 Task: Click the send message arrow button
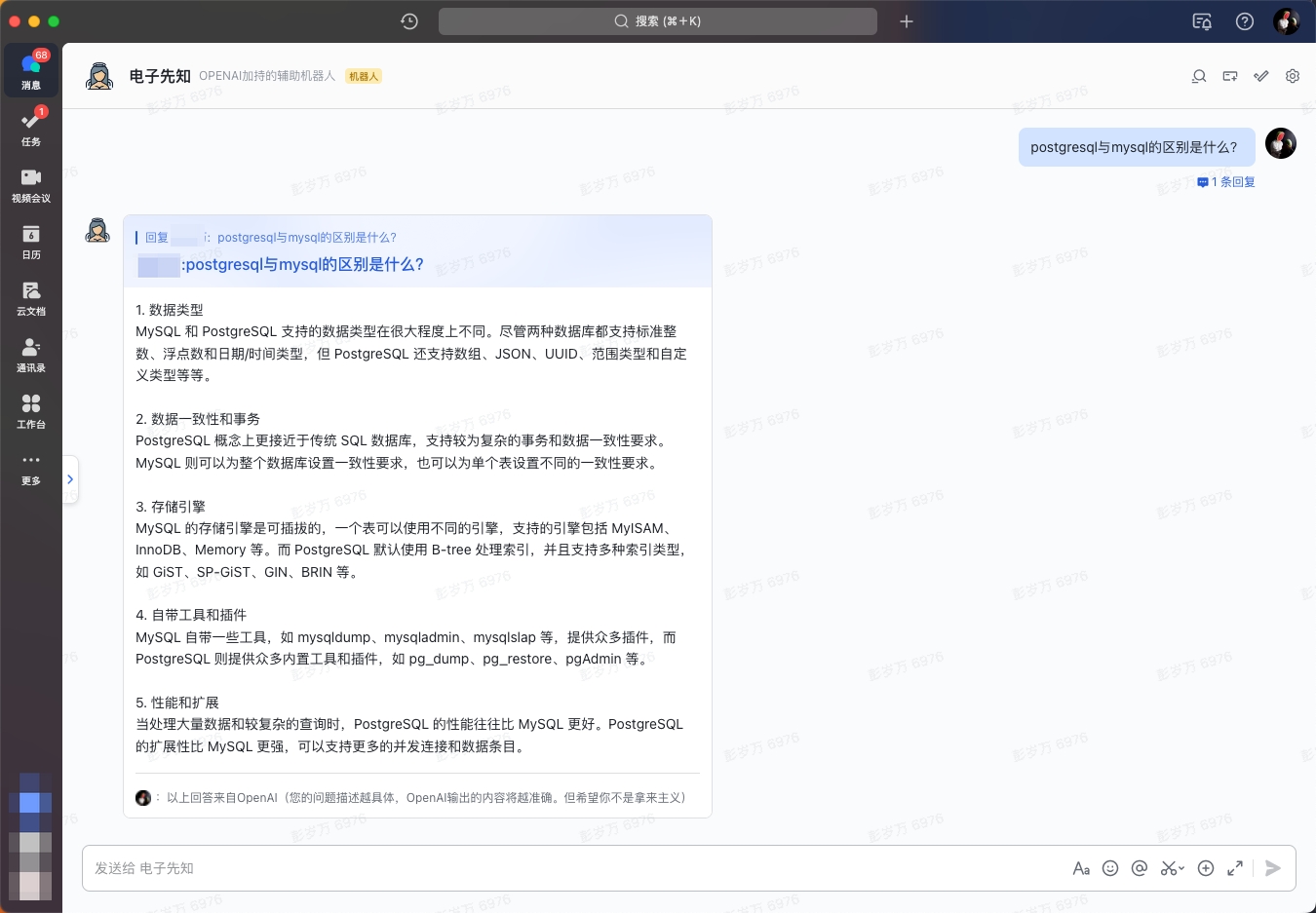1273,868
